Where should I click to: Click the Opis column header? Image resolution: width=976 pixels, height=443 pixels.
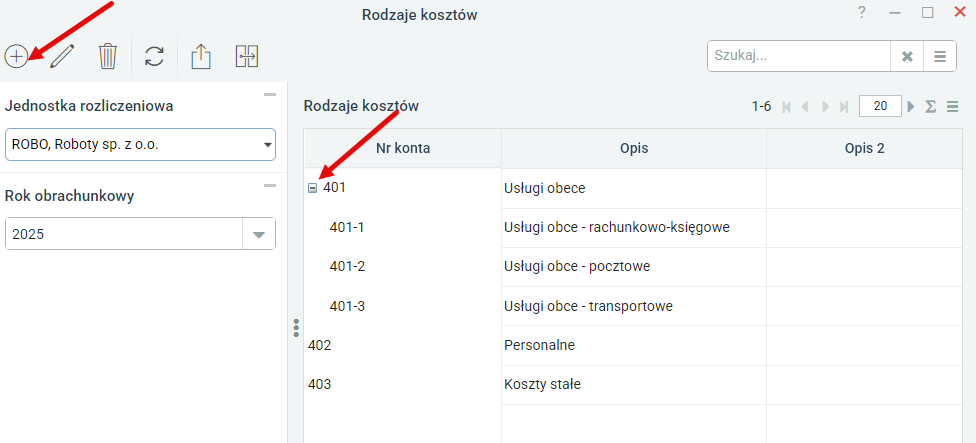(x=634, y=148)
